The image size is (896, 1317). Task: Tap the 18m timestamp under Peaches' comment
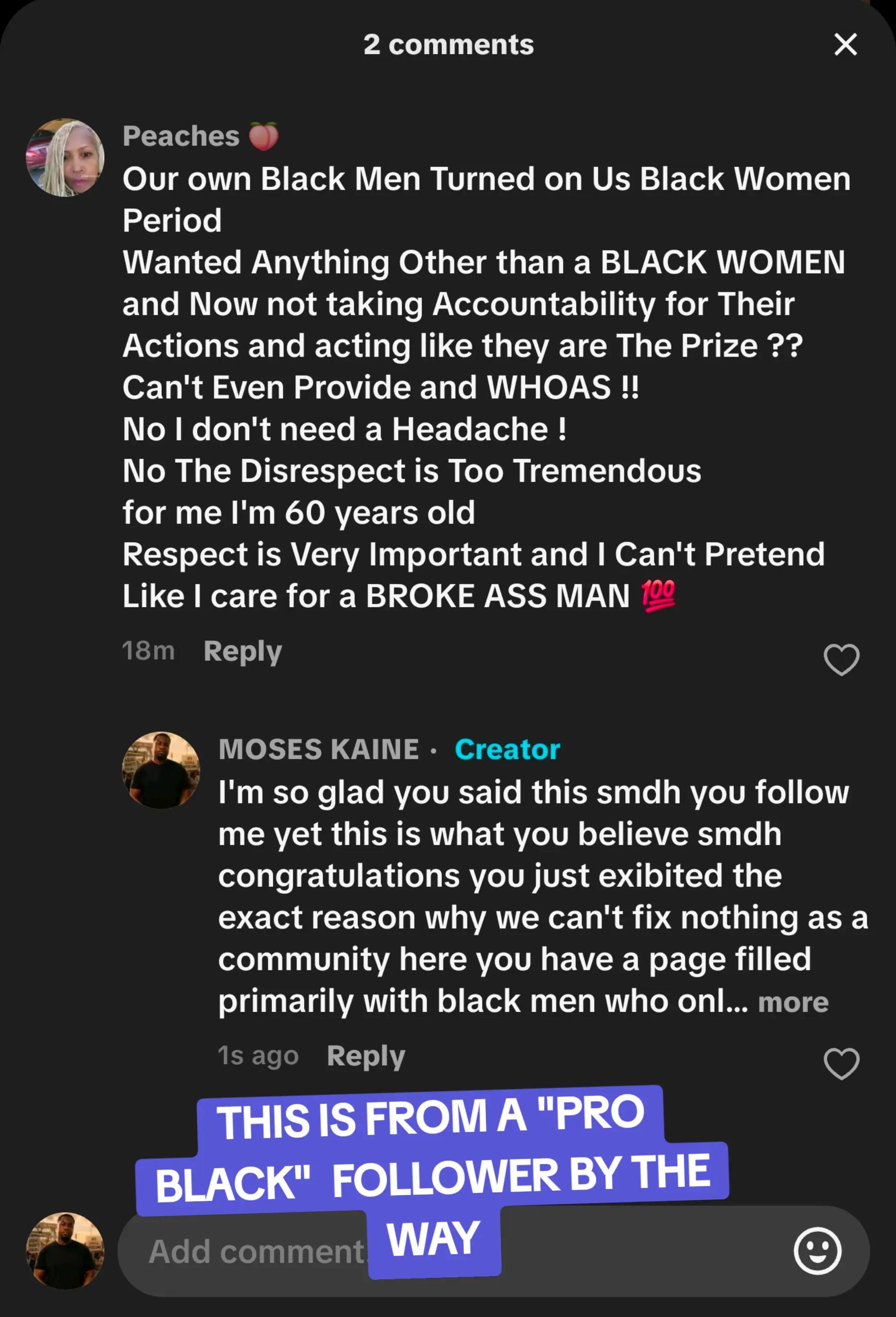pyautogui.click(x=149, y=650)
